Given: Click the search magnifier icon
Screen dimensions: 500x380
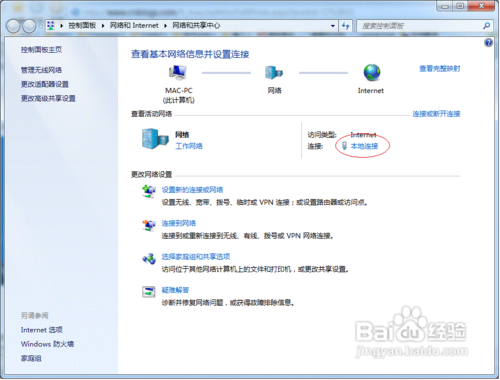Looking at the screenshot, I should coord(486,26).
